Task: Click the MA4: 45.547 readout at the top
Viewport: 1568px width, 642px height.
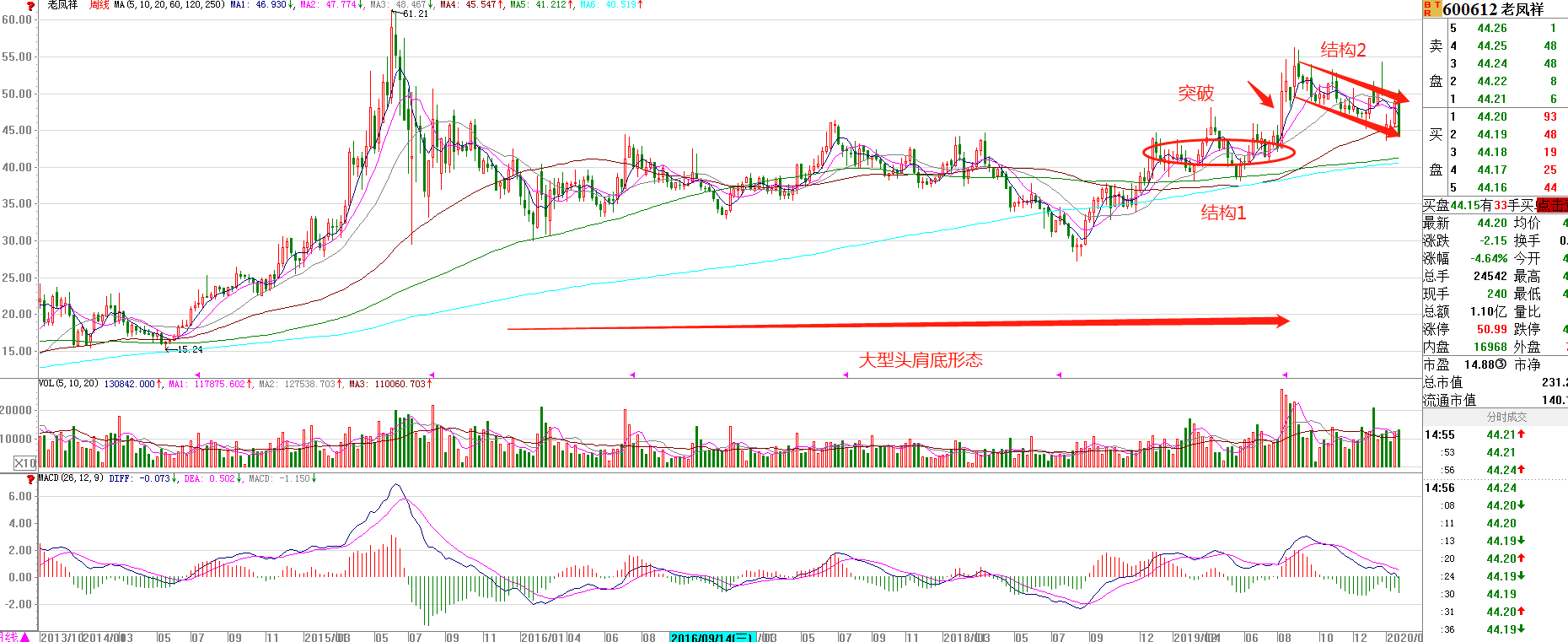Action: pos(471,5)
